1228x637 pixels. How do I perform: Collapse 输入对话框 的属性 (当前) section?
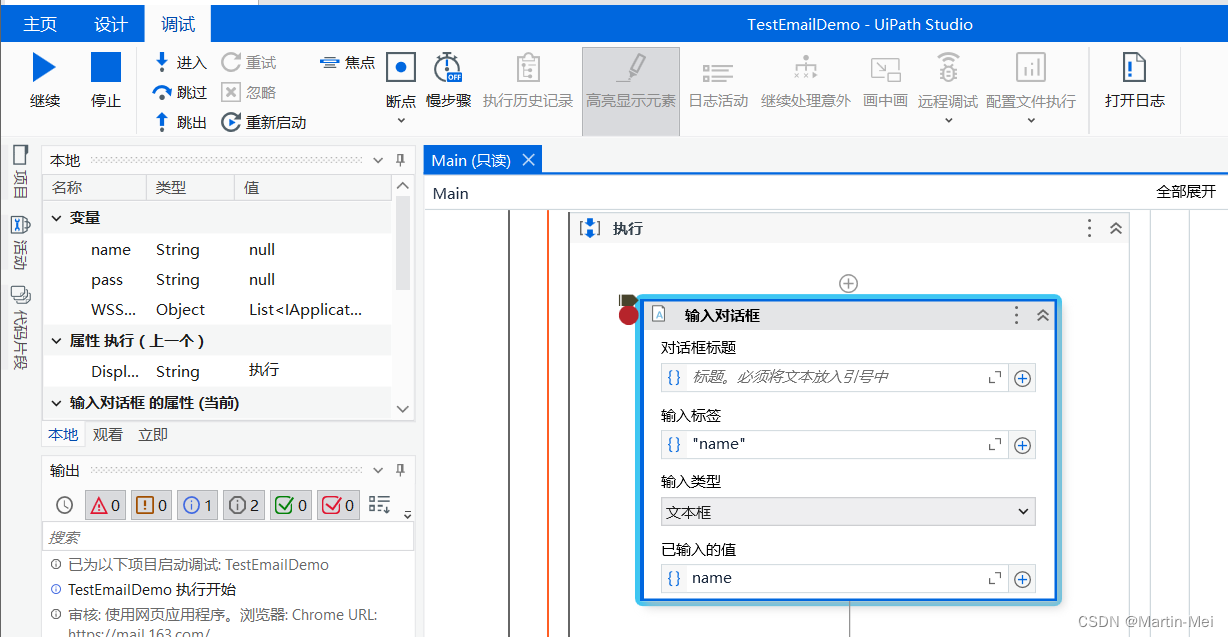[56, 403]
